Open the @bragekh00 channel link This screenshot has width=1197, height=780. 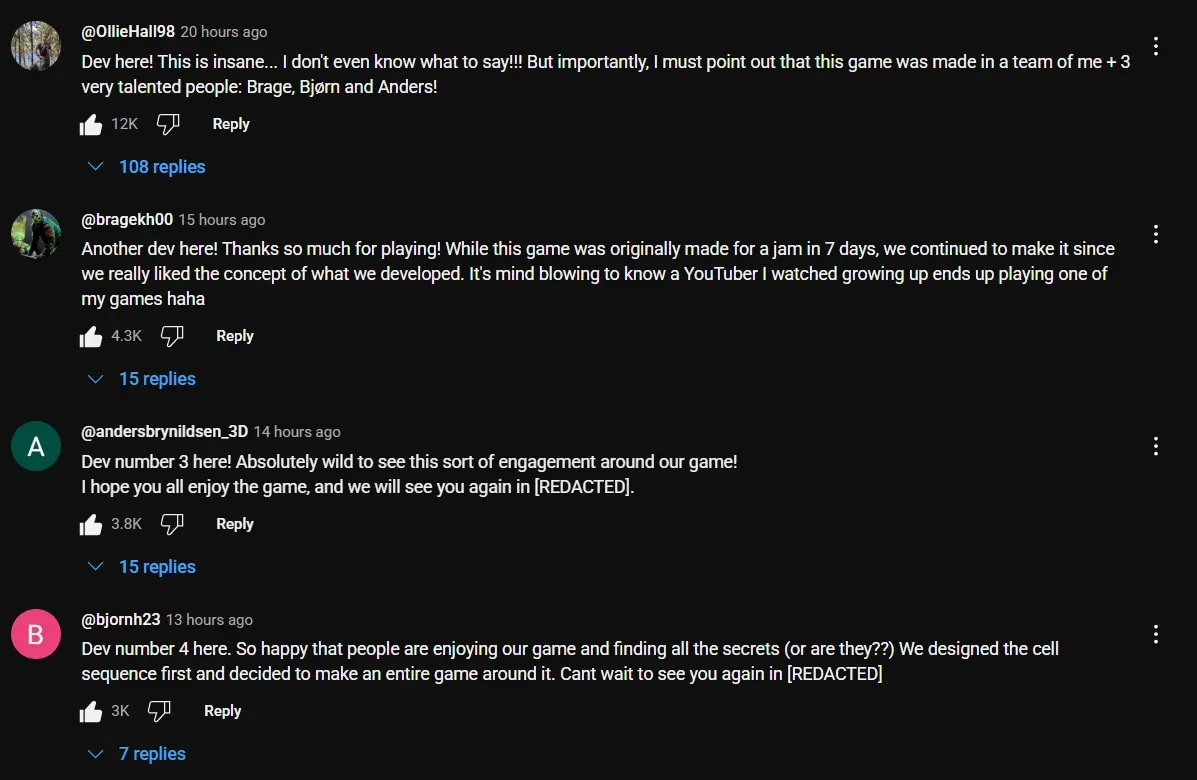[127, 220]
